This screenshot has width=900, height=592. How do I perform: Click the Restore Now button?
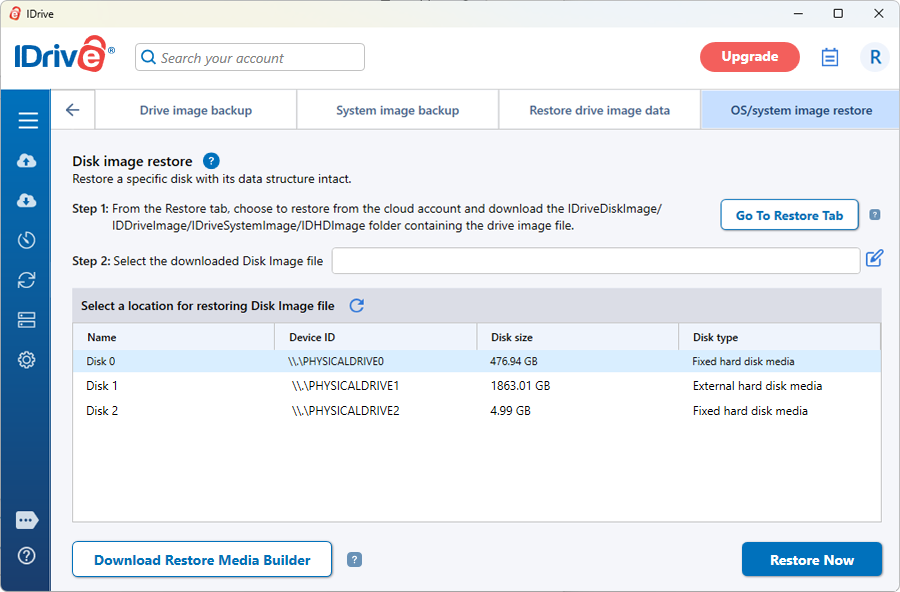812,559
